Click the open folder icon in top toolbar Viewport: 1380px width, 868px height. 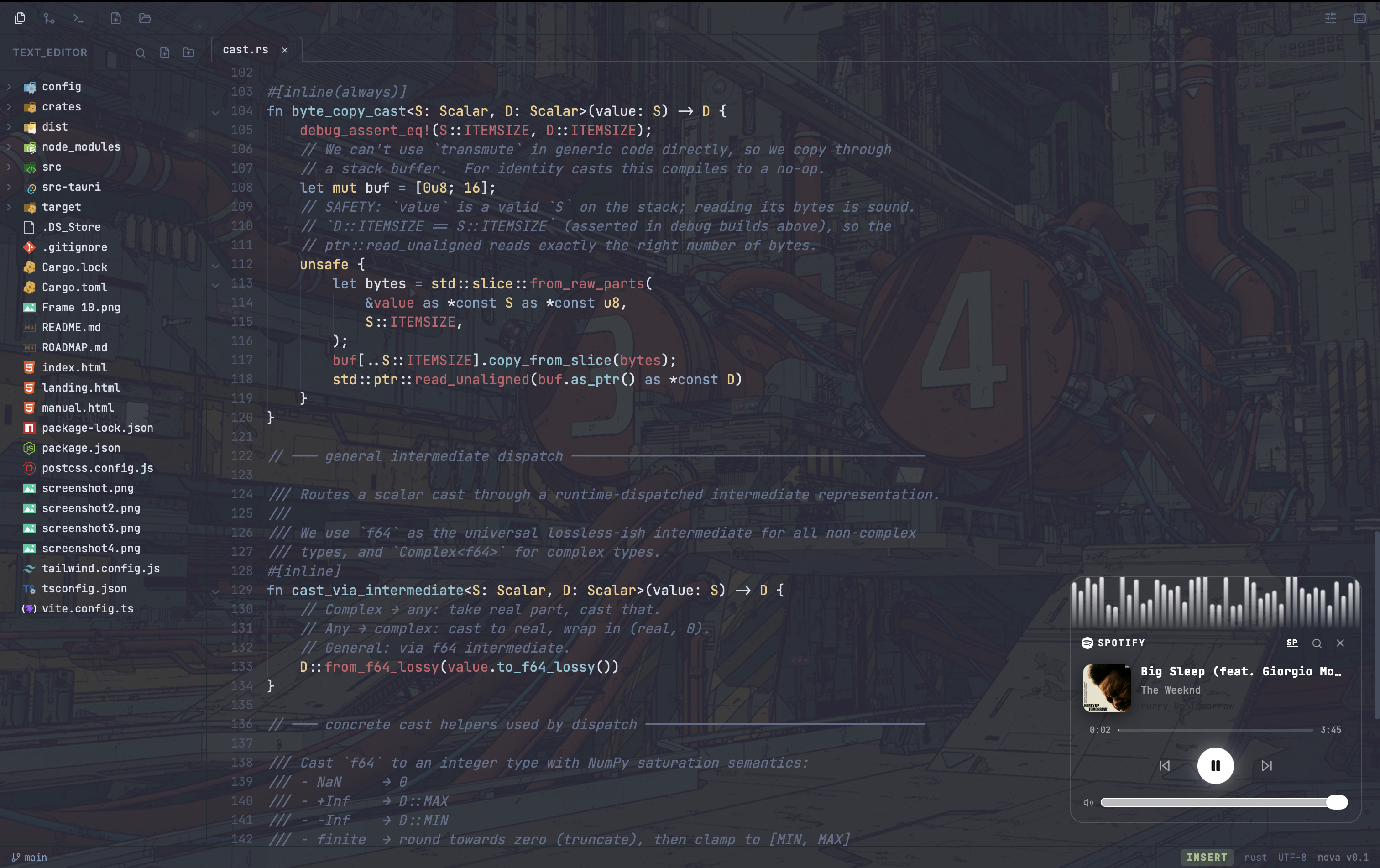tap(145, 18)
